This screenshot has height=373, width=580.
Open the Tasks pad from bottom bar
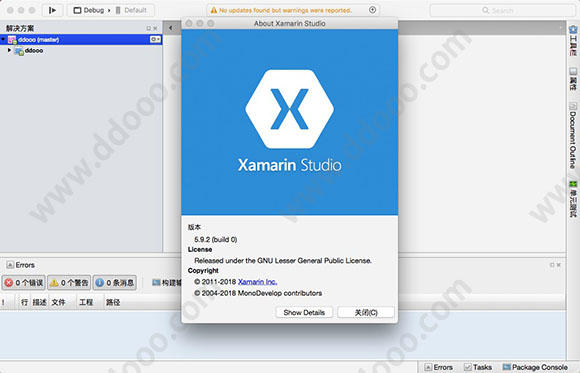point(478,367)
